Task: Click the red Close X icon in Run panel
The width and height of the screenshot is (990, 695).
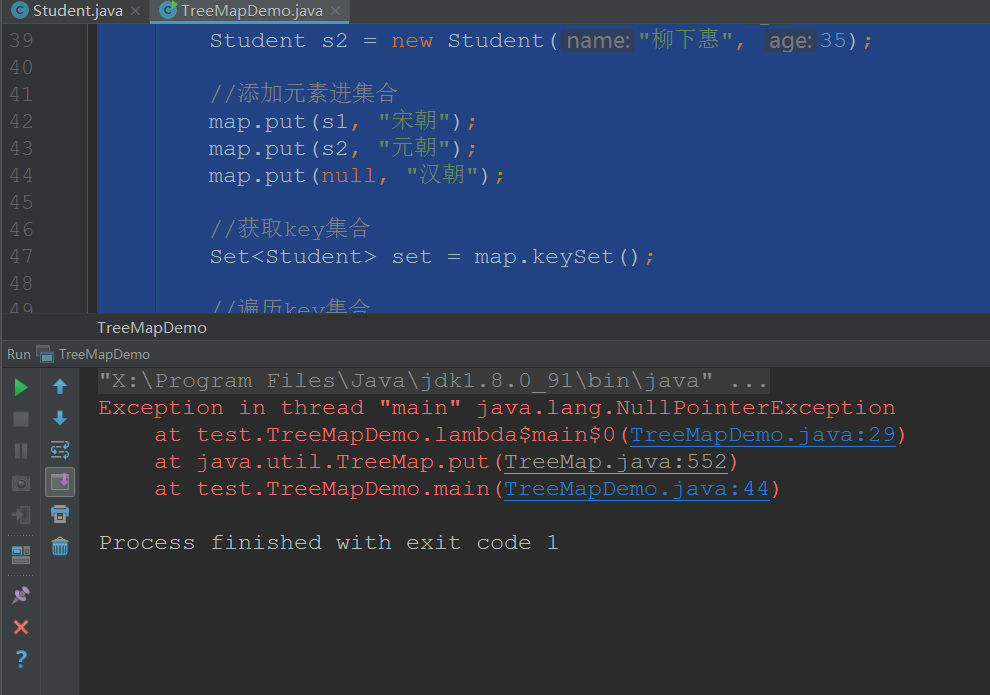Action: (x=21, y=627)
